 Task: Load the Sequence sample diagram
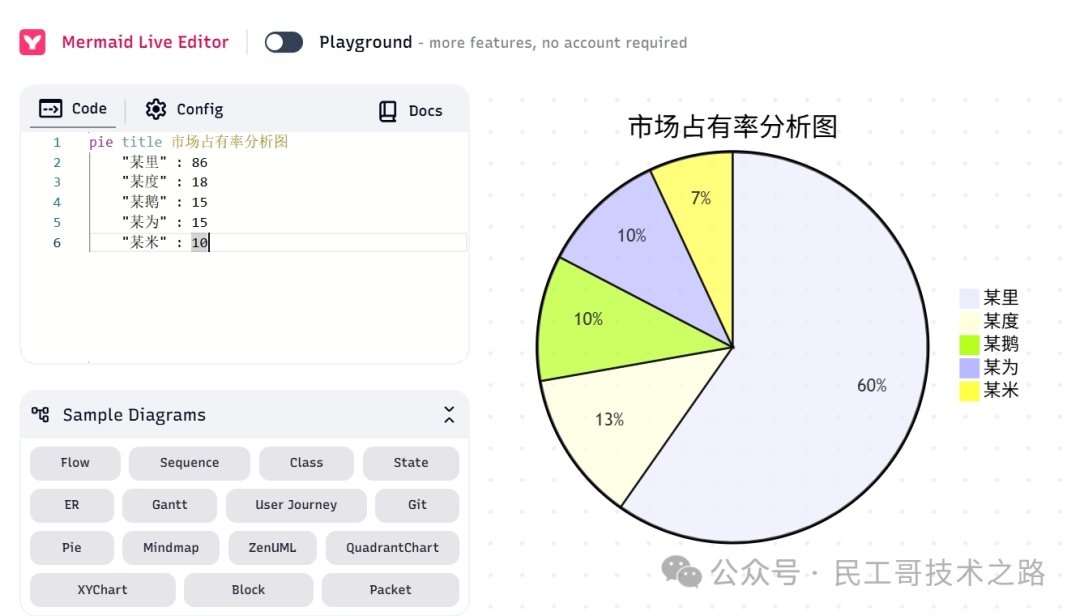pos(189,463)
